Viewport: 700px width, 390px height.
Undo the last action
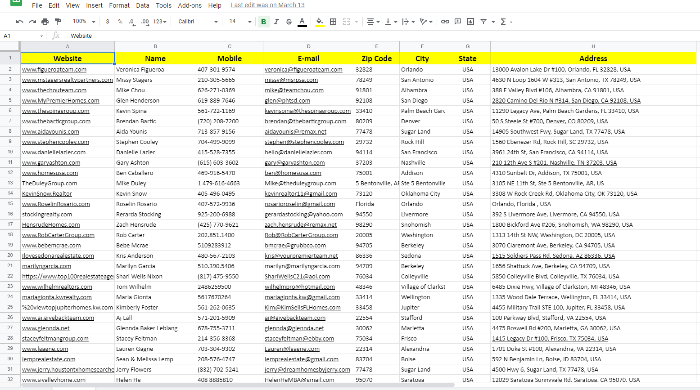click(x=19, y=21)
